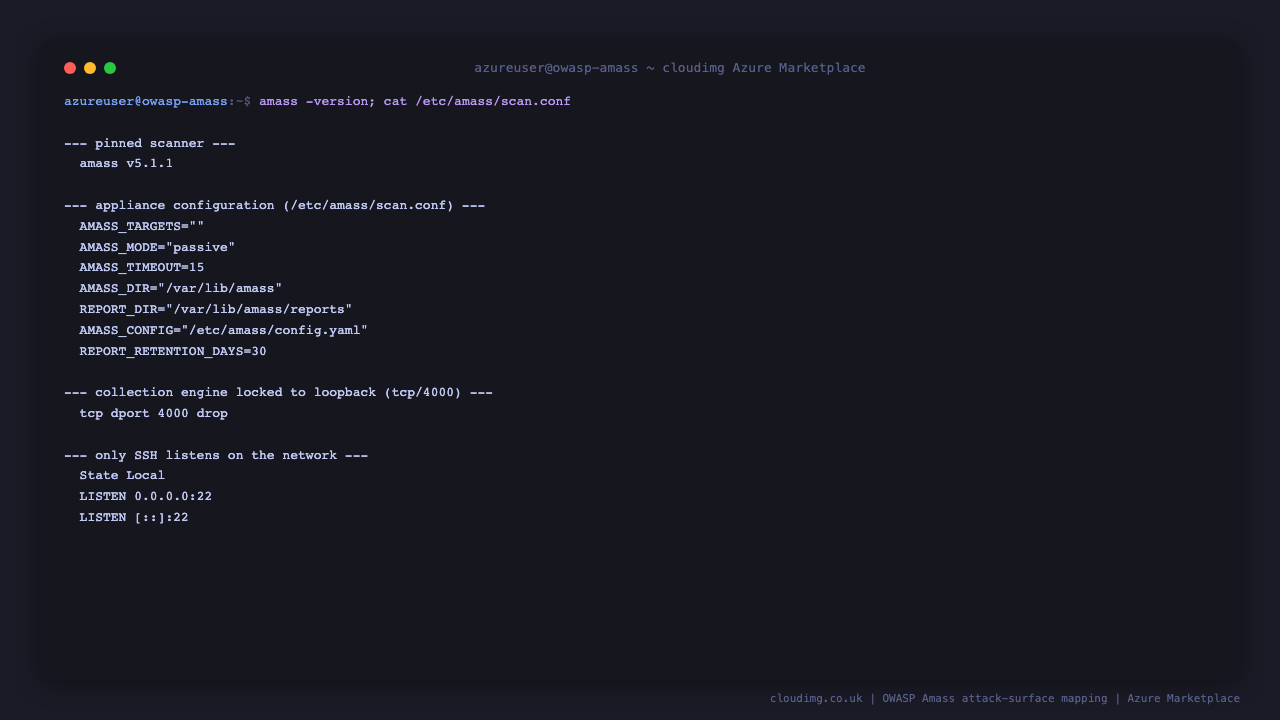
Task: Click the appliance configuration heading line
Action: [x=275, y=206]
